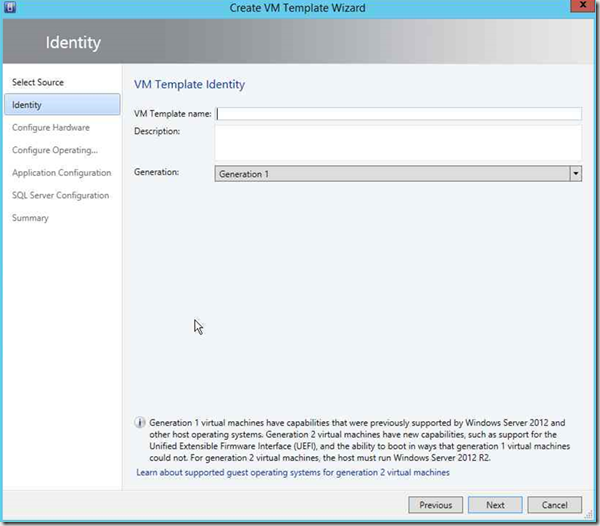Click the VM Template Identity heading
This screenshot has width=600, height=526.
pos(189,85)
